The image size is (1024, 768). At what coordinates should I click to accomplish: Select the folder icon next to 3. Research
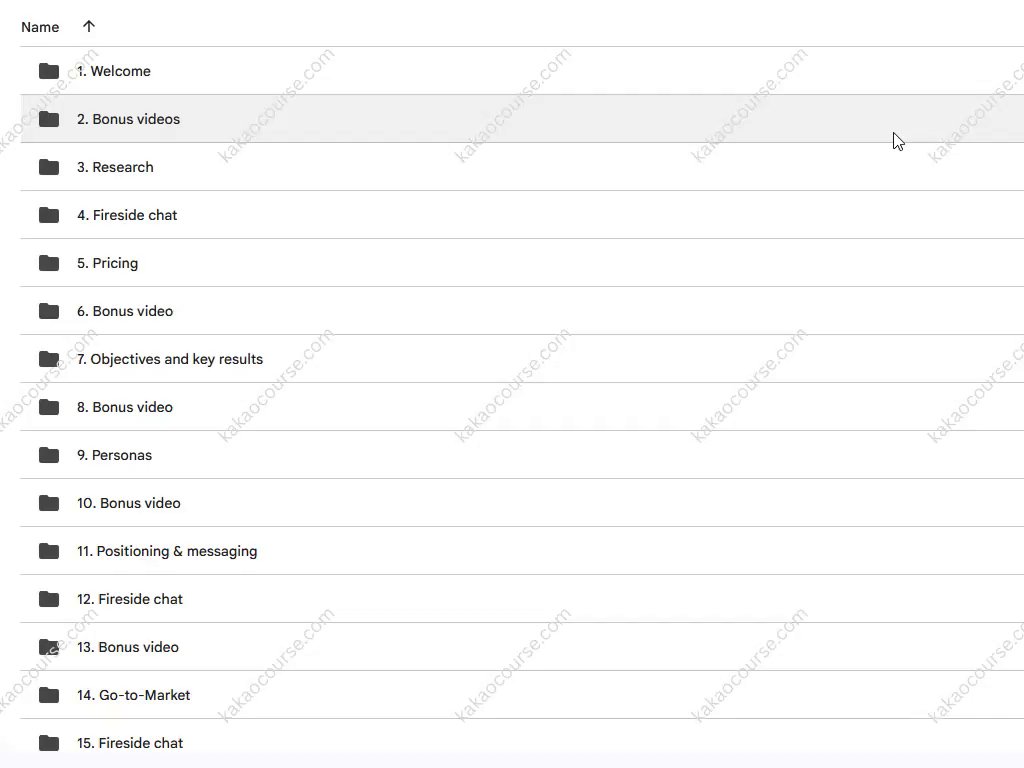[49, 167]
